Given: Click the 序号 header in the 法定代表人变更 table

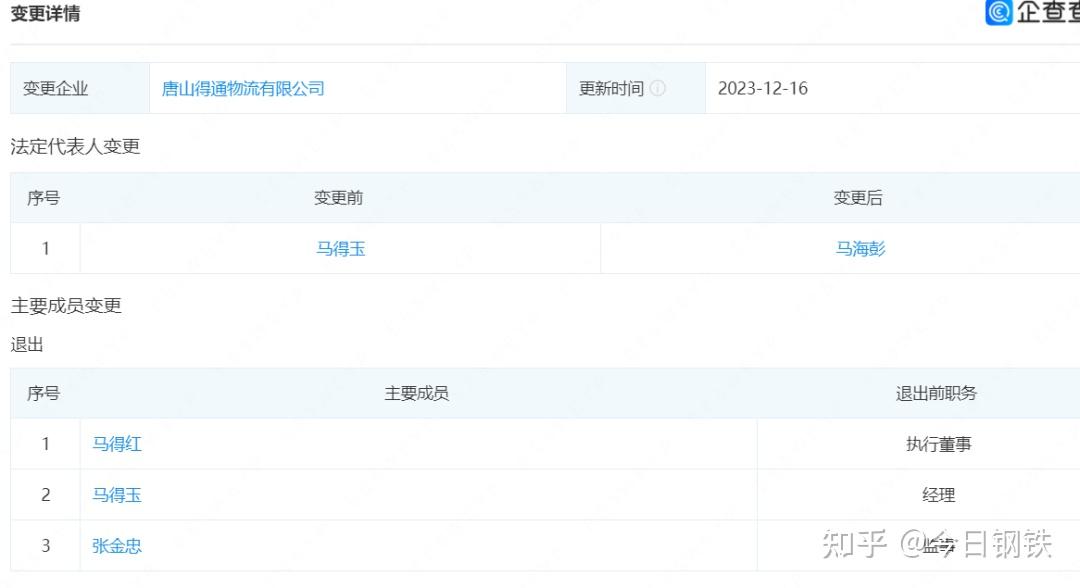Looking at the screenshot, I should [43, 198].
